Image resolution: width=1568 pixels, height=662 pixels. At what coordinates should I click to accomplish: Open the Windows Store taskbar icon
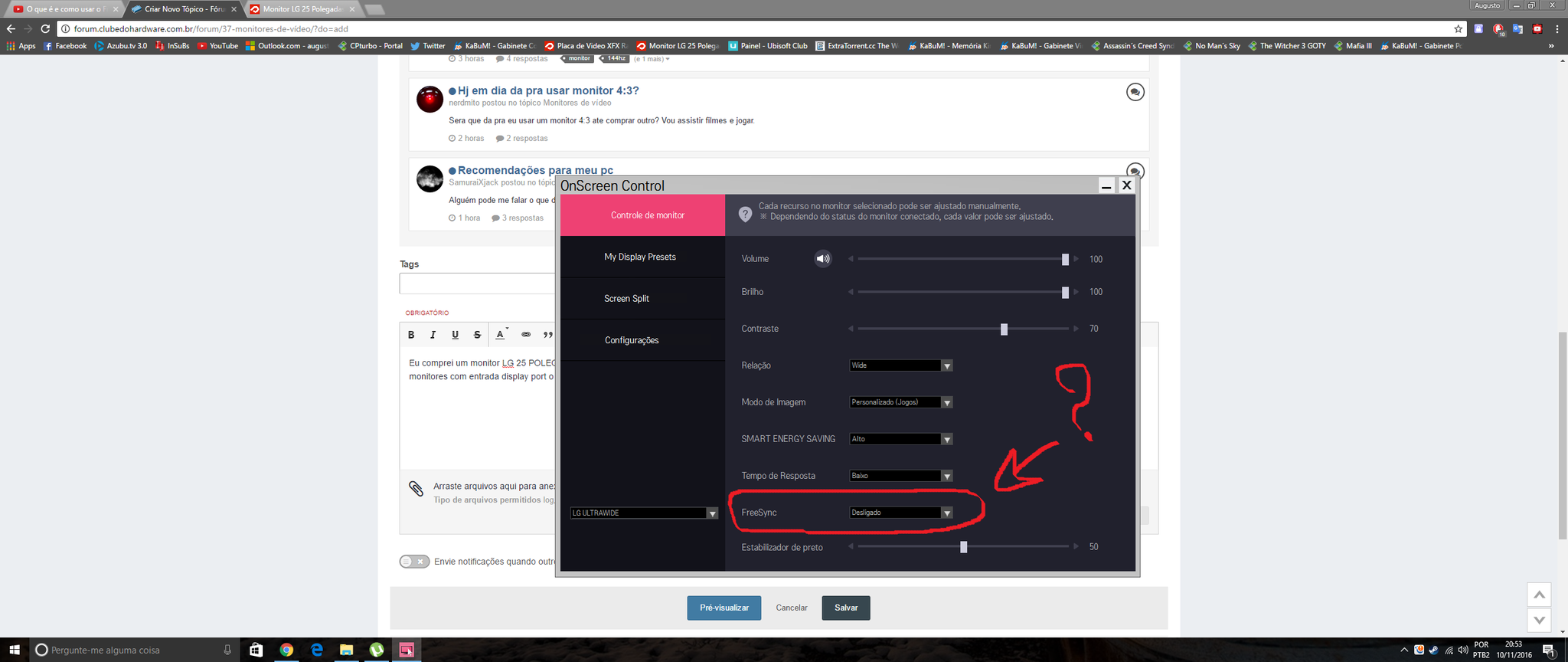(256, 650)
